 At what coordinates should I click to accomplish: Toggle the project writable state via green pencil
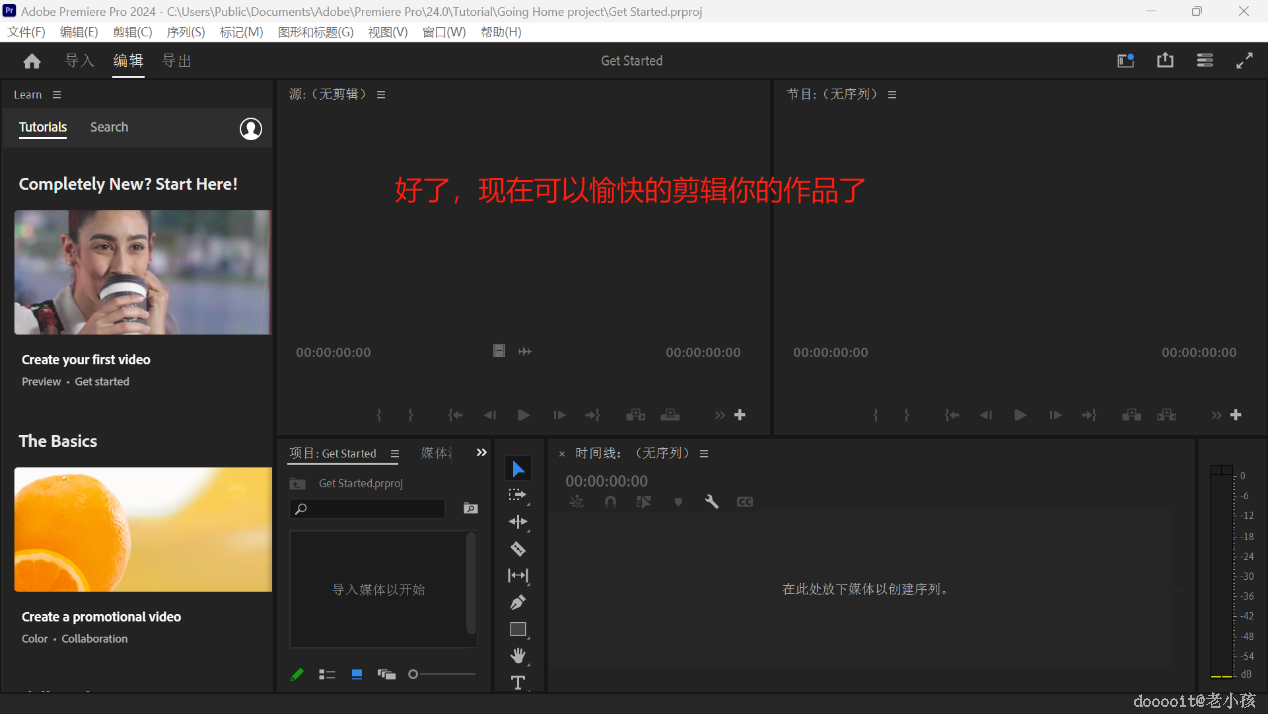point(296,674)
